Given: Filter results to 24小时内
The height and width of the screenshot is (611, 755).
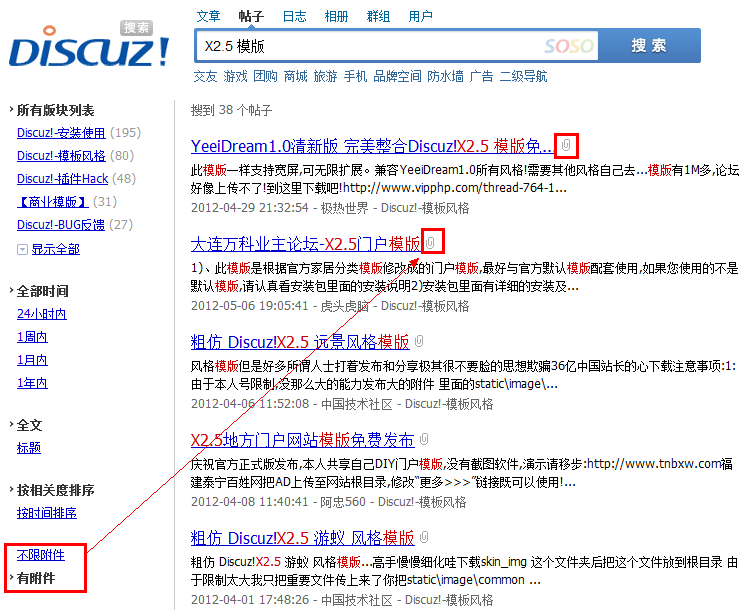Looking at the screenshot, I should [42, 314].
